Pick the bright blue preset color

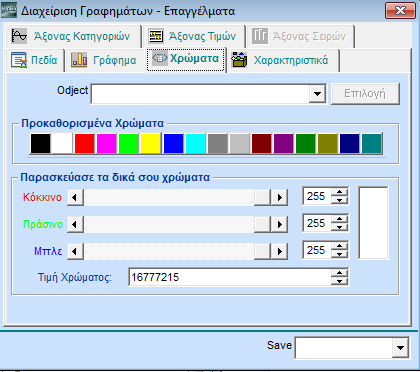pos(173,143)
